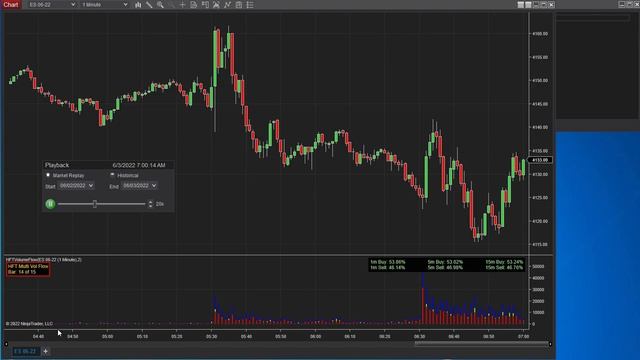Click scrollbar left arrow under chart
The height and width of the screenshot is (360, 640).
coord(6,344)
